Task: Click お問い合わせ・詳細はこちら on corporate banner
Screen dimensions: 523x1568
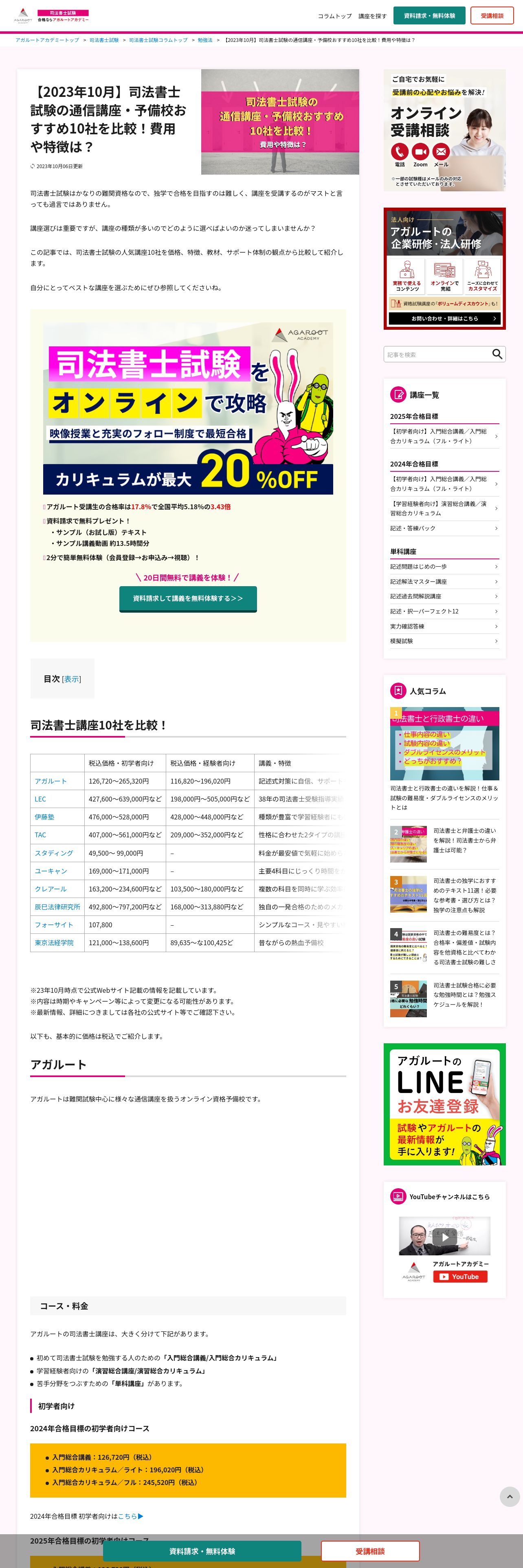Action: (444, 318)
